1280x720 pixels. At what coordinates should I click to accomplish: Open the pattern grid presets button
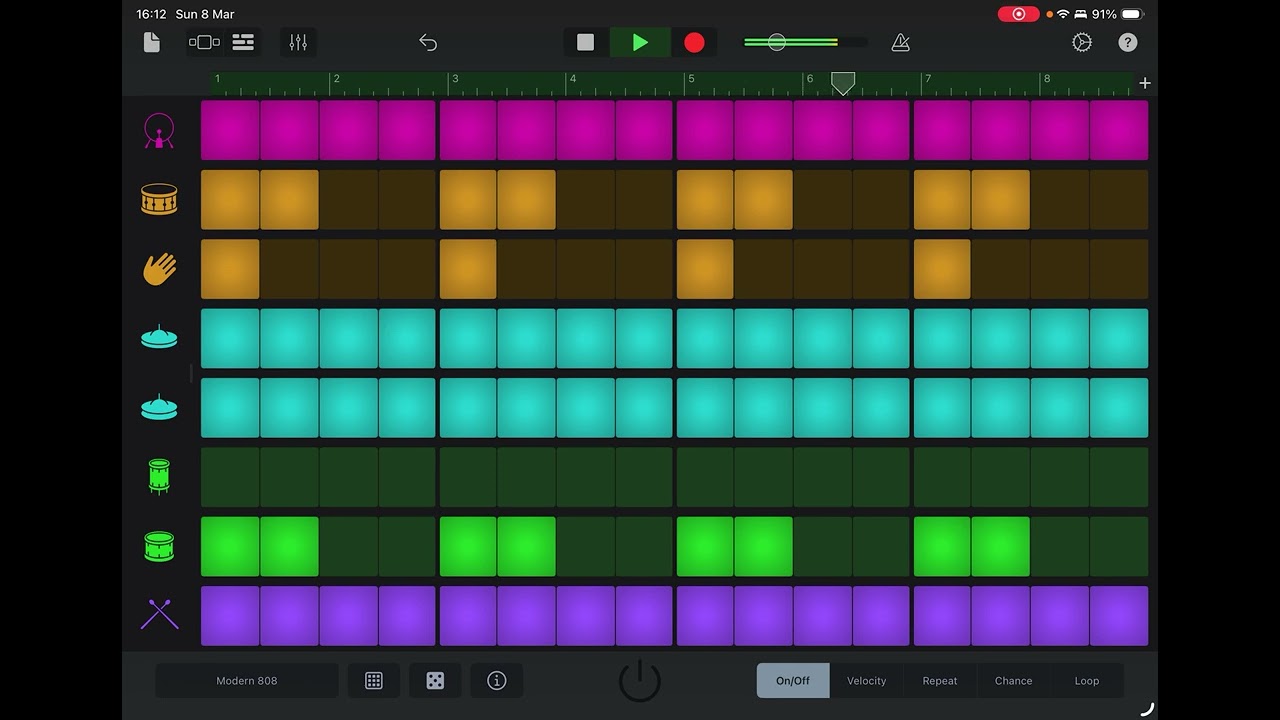pos(374,681)
